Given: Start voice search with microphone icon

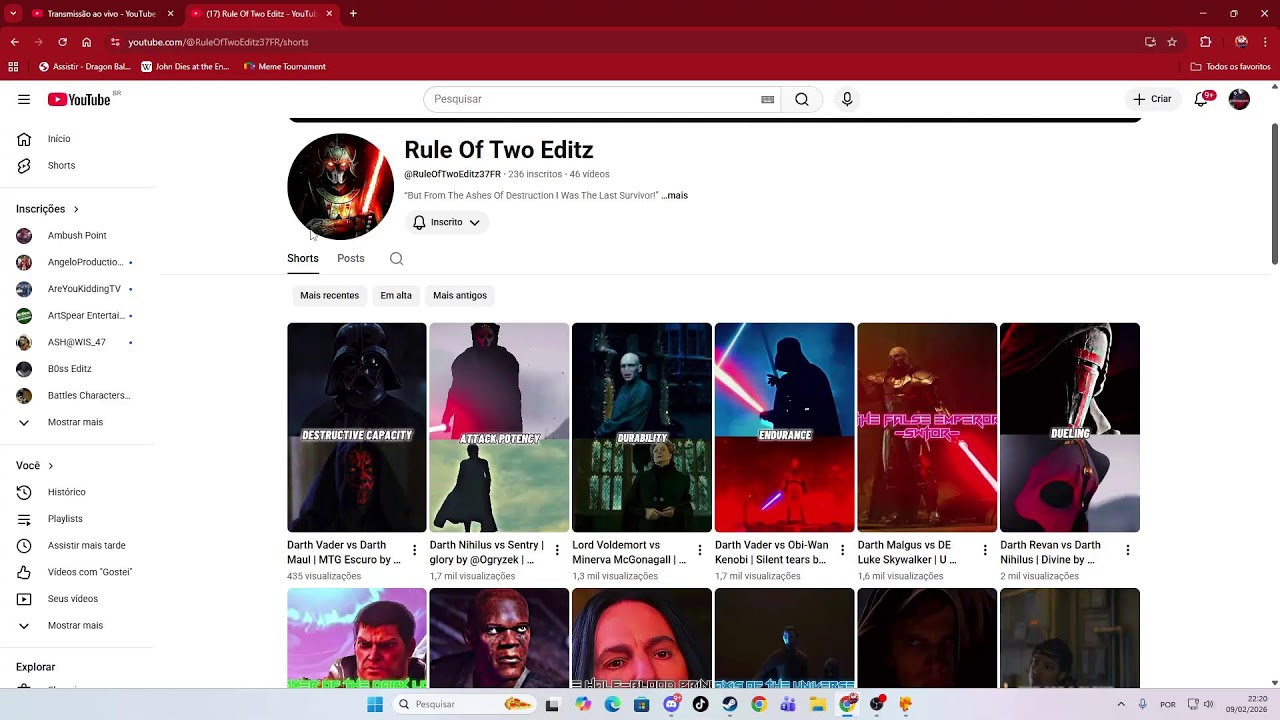Looking at the screenshot, I should click(x=847, y=99).
